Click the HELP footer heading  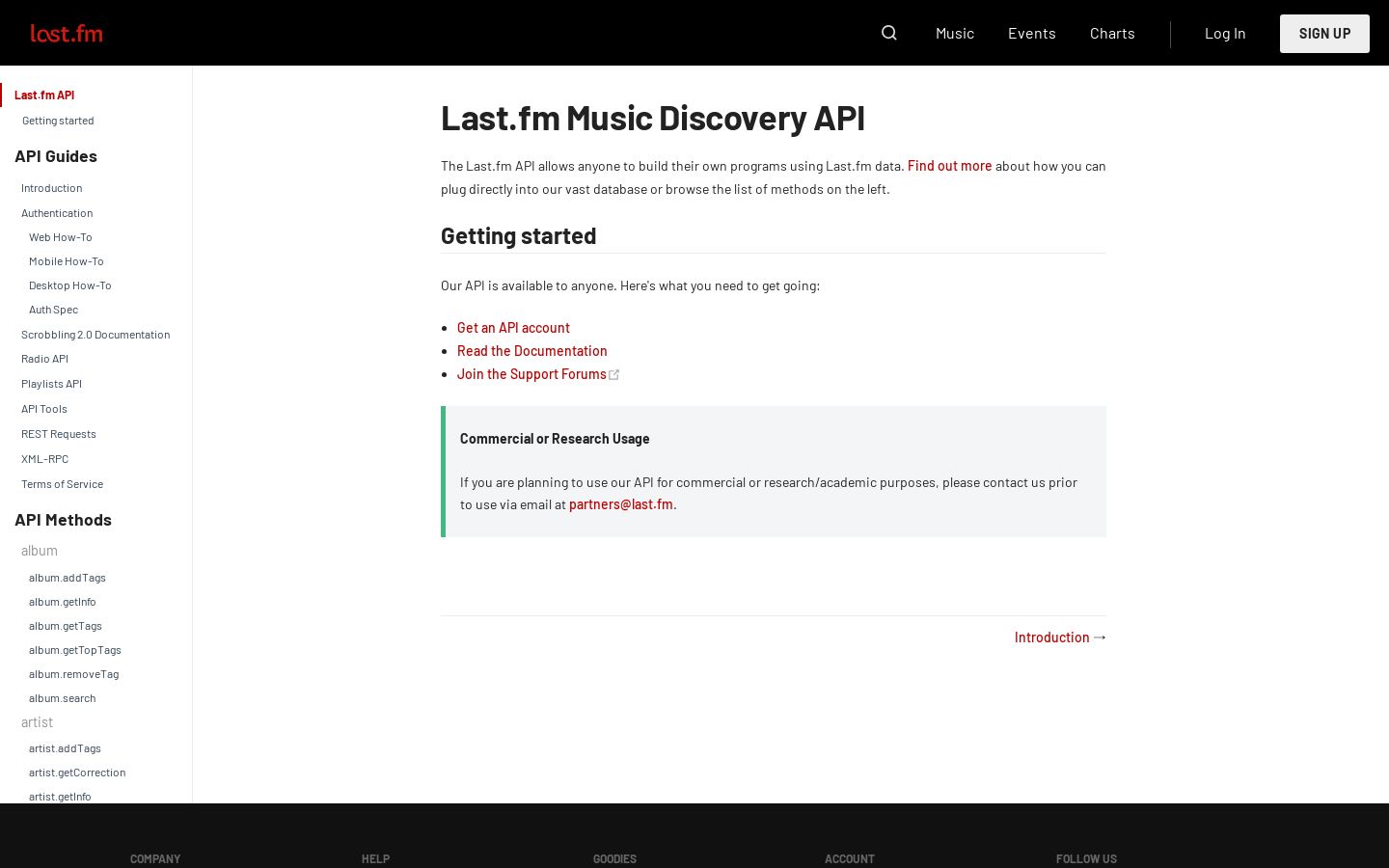tap(375, 858)
